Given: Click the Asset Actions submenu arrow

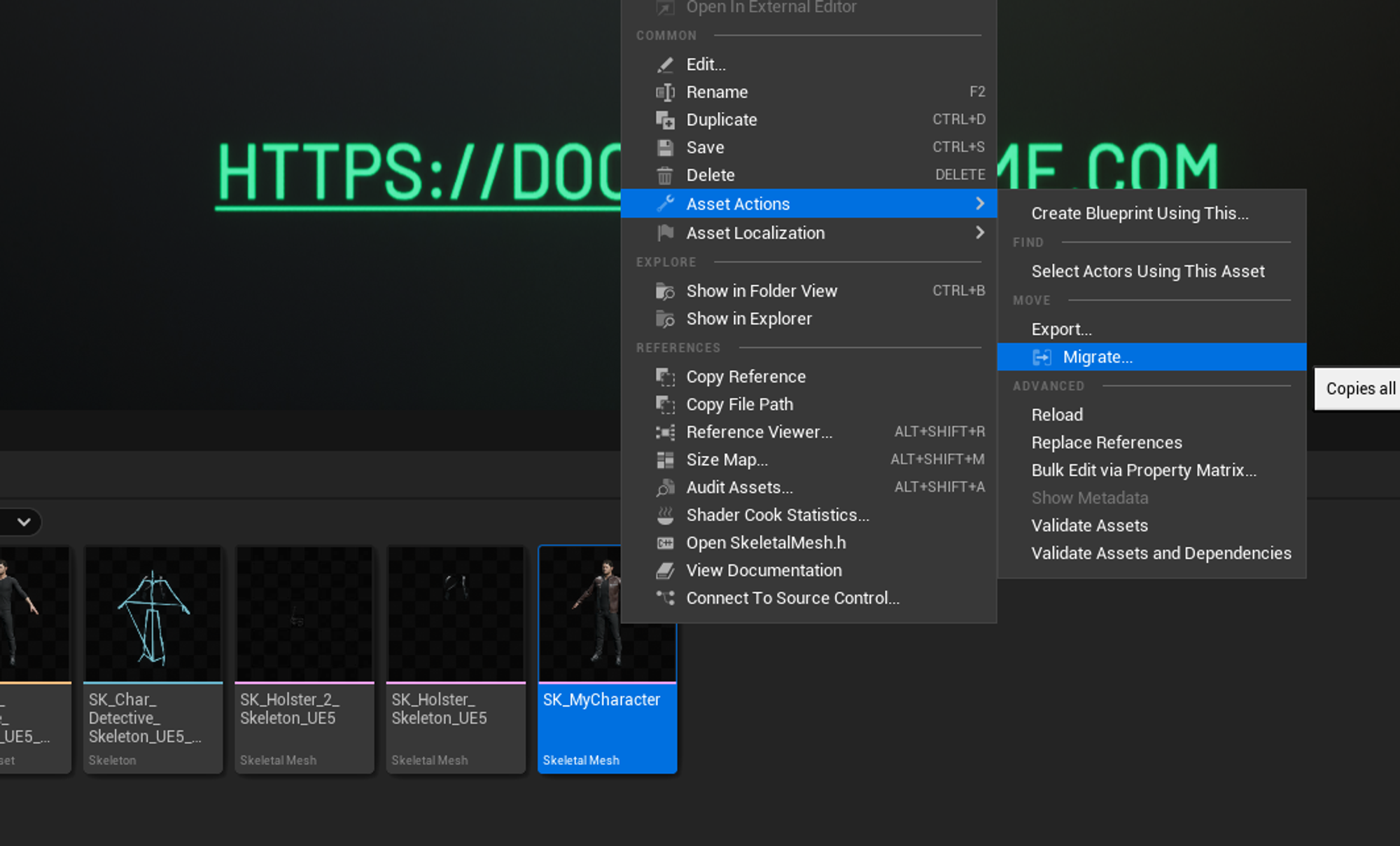Looking at the screenshot, I should pyautogui.click(x=979, y=204).
